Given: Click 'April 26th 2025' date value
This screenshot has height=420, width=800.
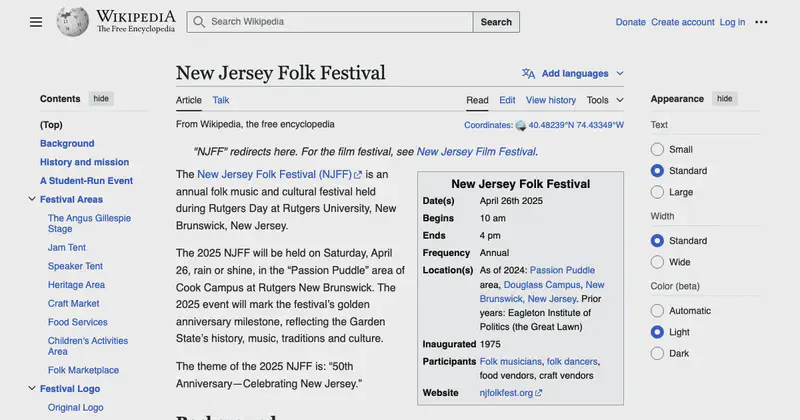Looking at the screenshot, I should pyautogui.click(x=511, y=201).
